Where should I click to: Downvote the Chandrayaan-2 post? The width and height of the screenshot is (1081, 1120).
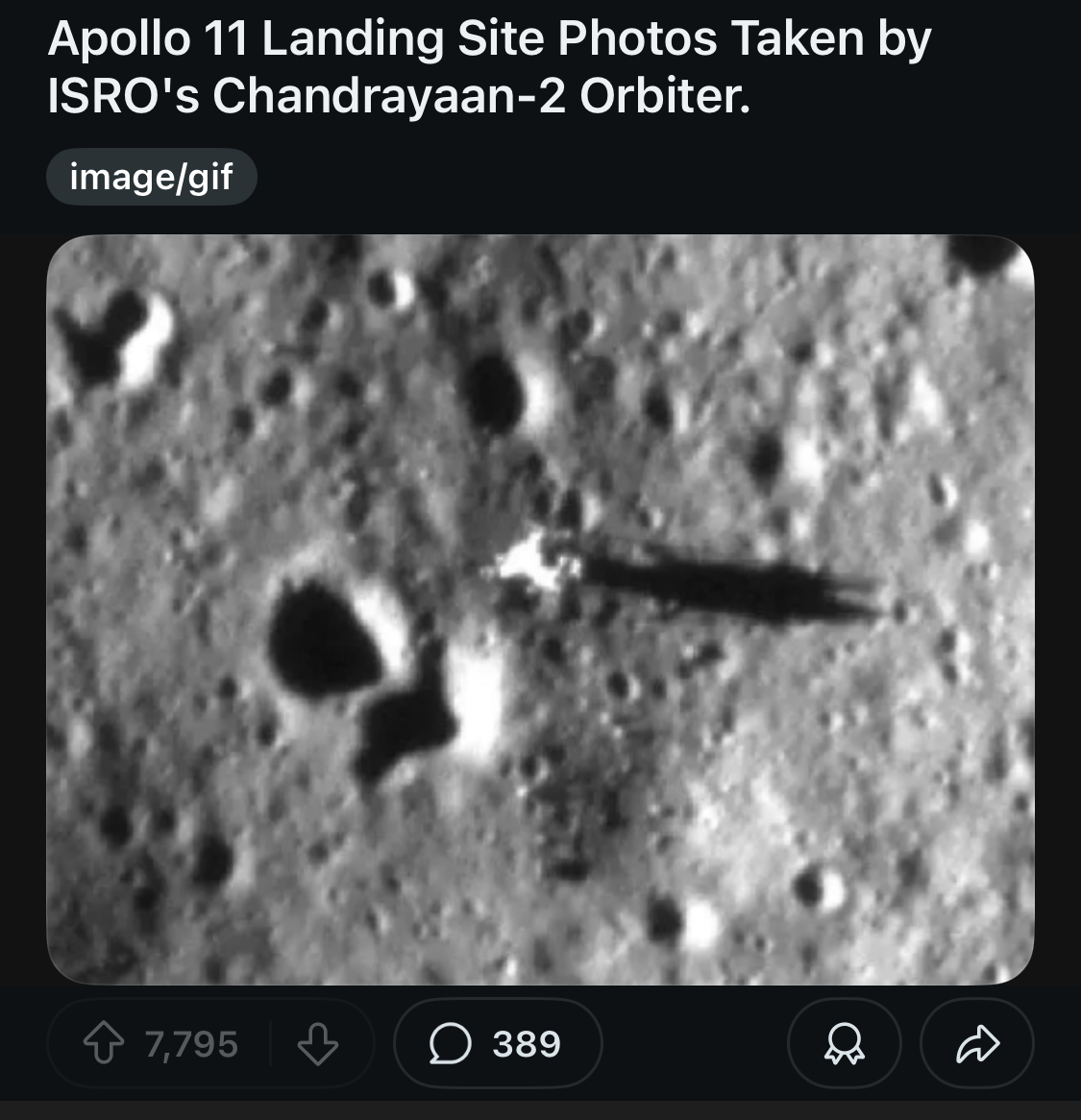tap(317, 1043)
